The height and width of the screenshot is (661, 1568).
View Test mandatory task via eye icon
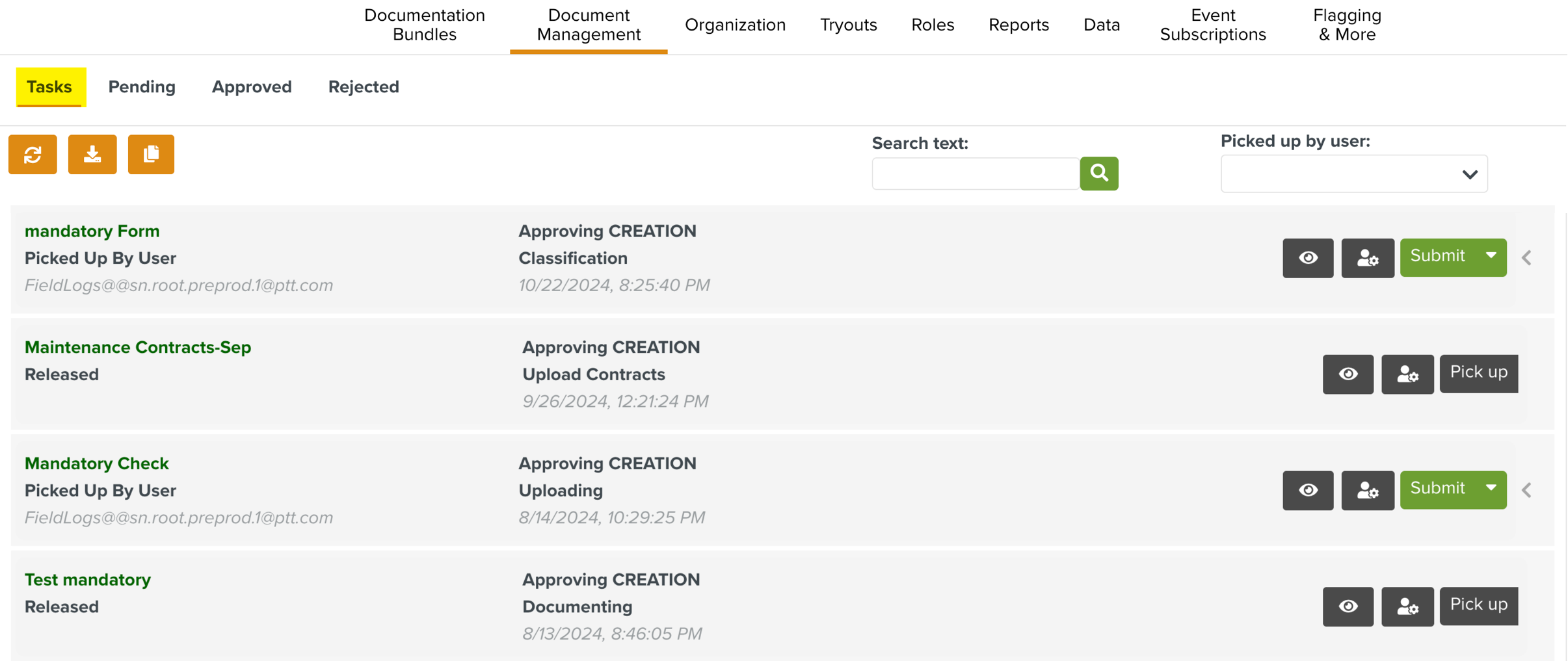tap(1348, 606)
